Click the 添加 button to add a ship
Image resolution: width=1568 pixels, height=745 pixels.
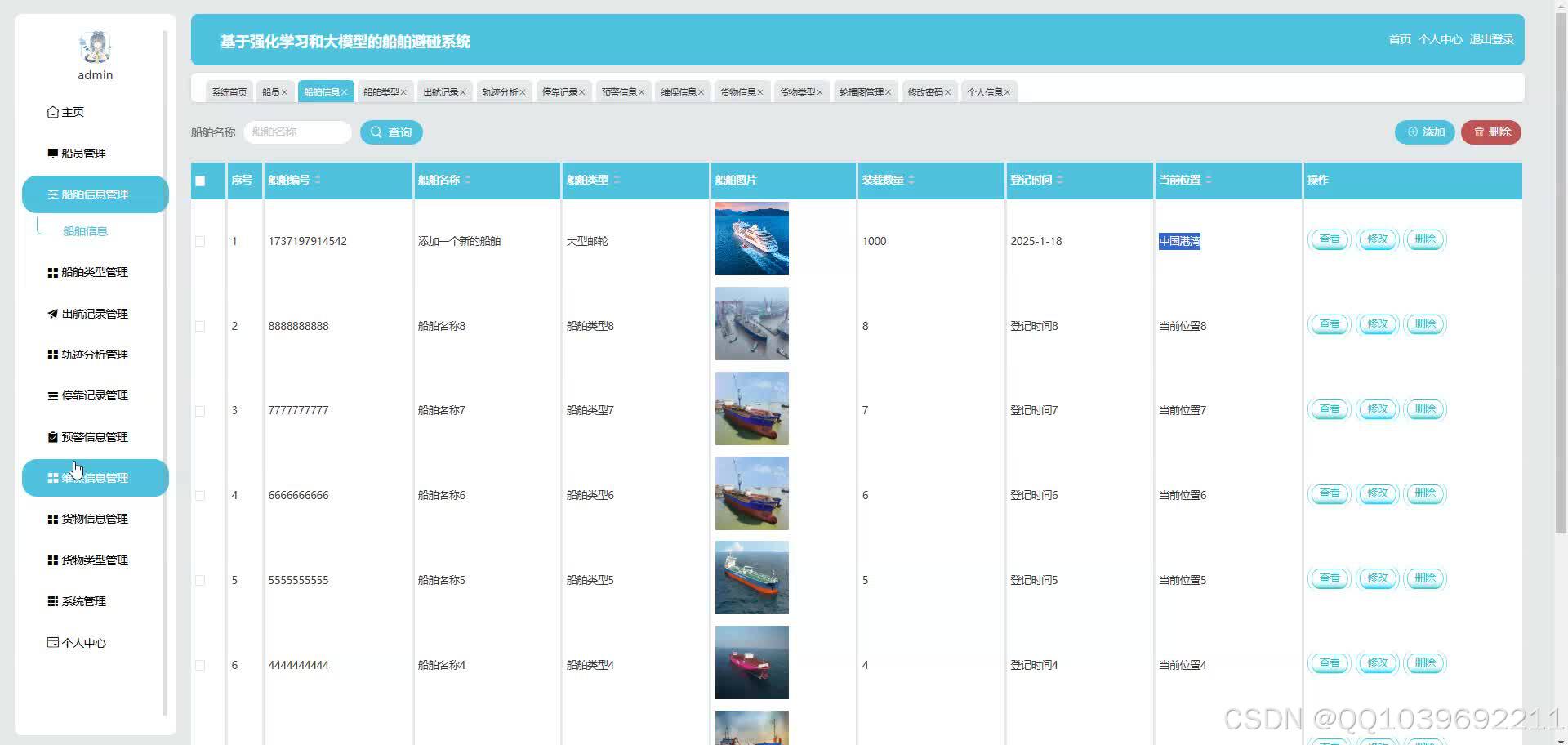[x=1425, y=132]
